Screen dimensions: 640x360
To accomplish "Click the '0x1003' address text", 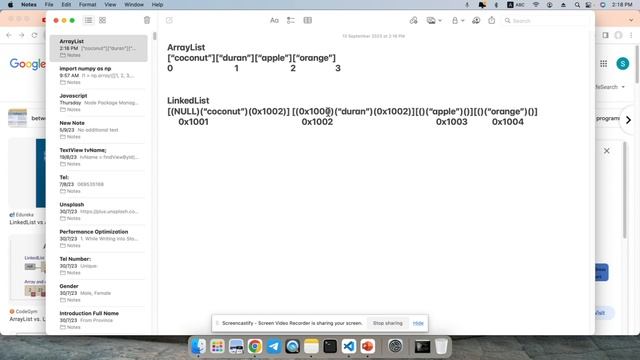I will pos(451,122).
